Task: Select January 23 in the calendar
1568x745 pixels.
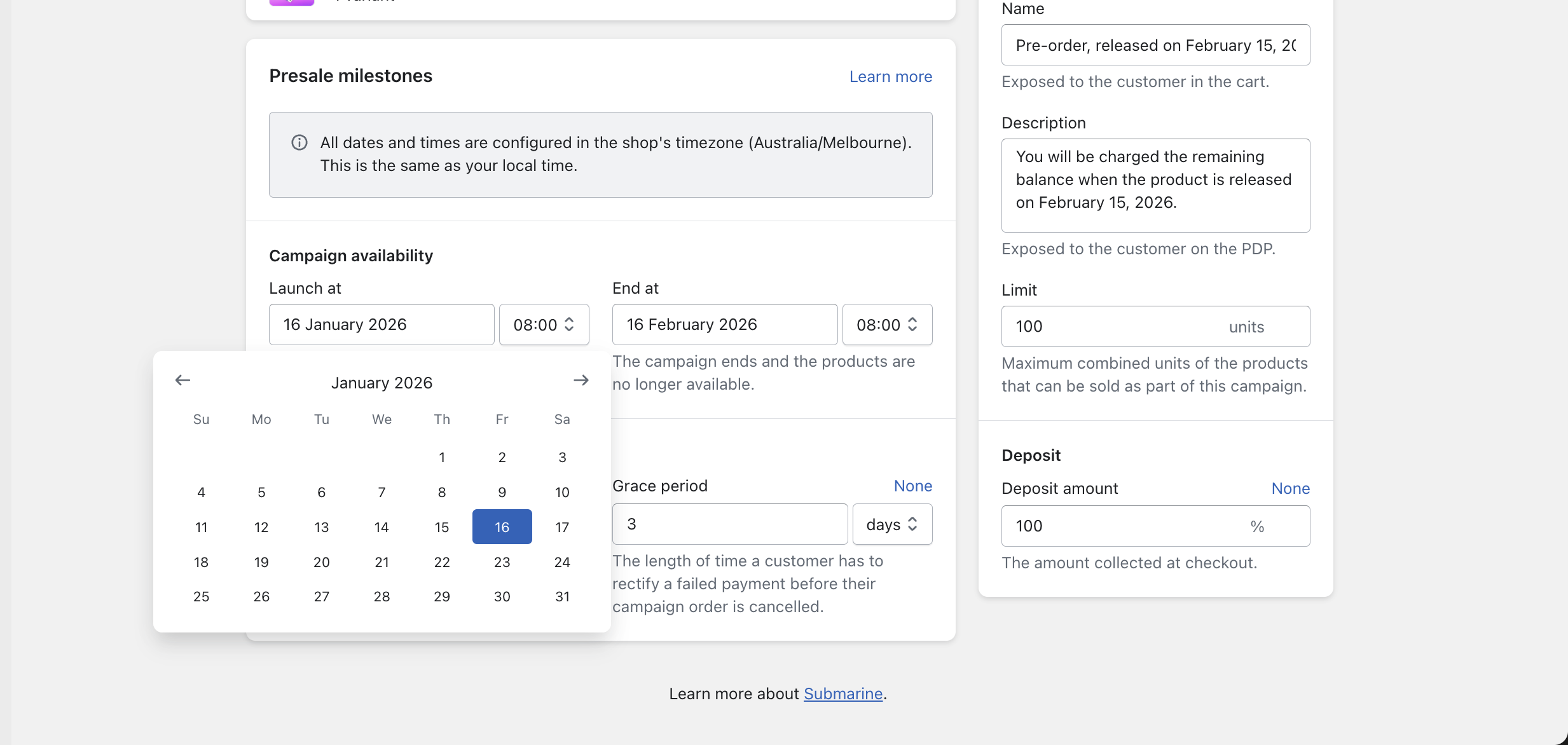Action: pos(502,562)
